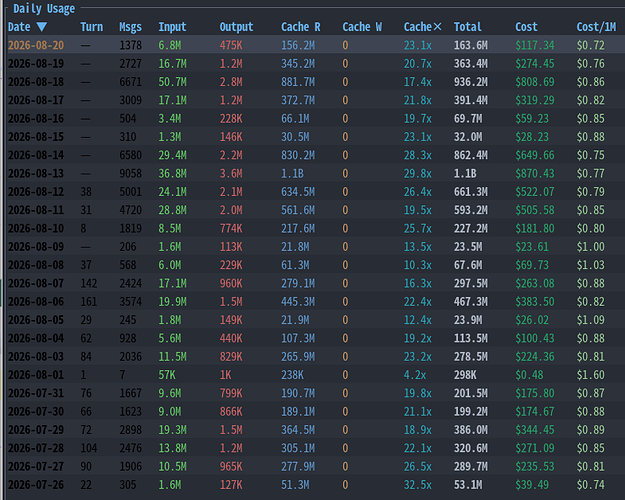The height and width of the screenshot is (500, 625).
Task: Select the 2026-08-03 date row
Action: point(316,357)
